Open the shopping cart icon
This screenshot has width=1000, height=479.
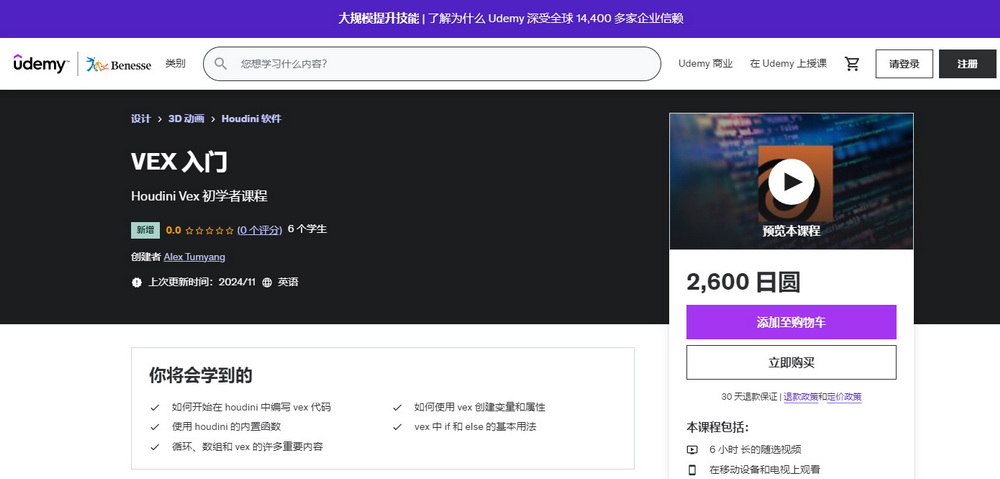point(852,64)
